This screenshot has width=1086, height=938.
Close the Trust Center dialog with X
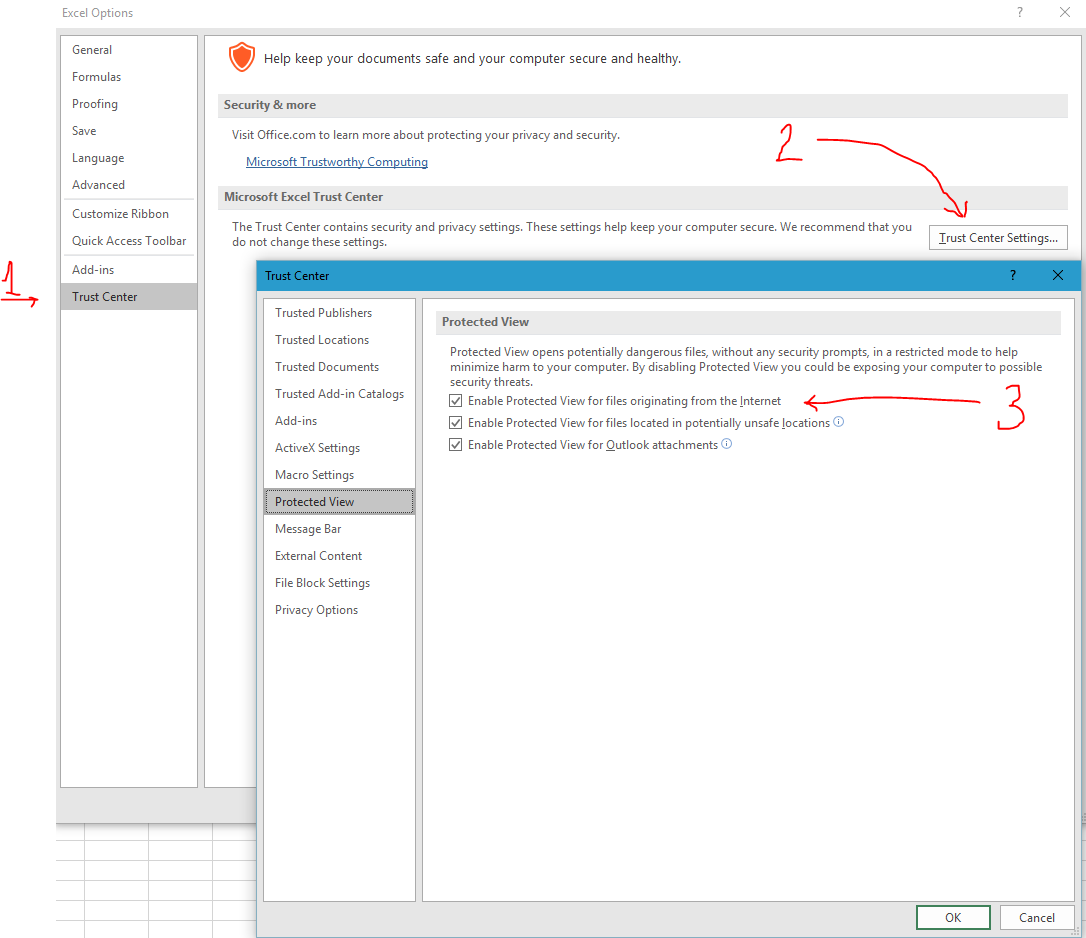pos(1058,275)
